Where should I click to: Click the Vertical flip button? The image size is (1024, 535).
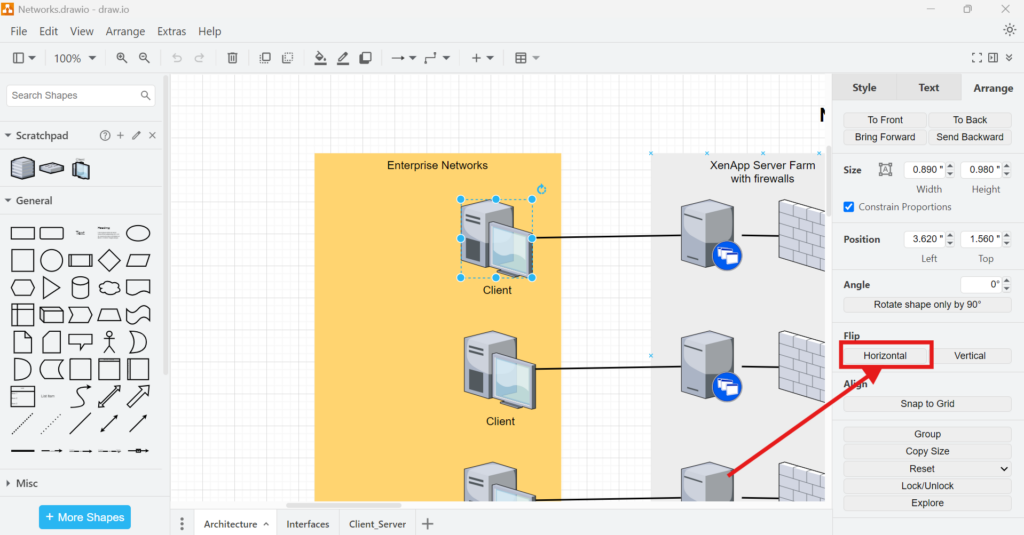pyautogui.click(x=970, y=355)
